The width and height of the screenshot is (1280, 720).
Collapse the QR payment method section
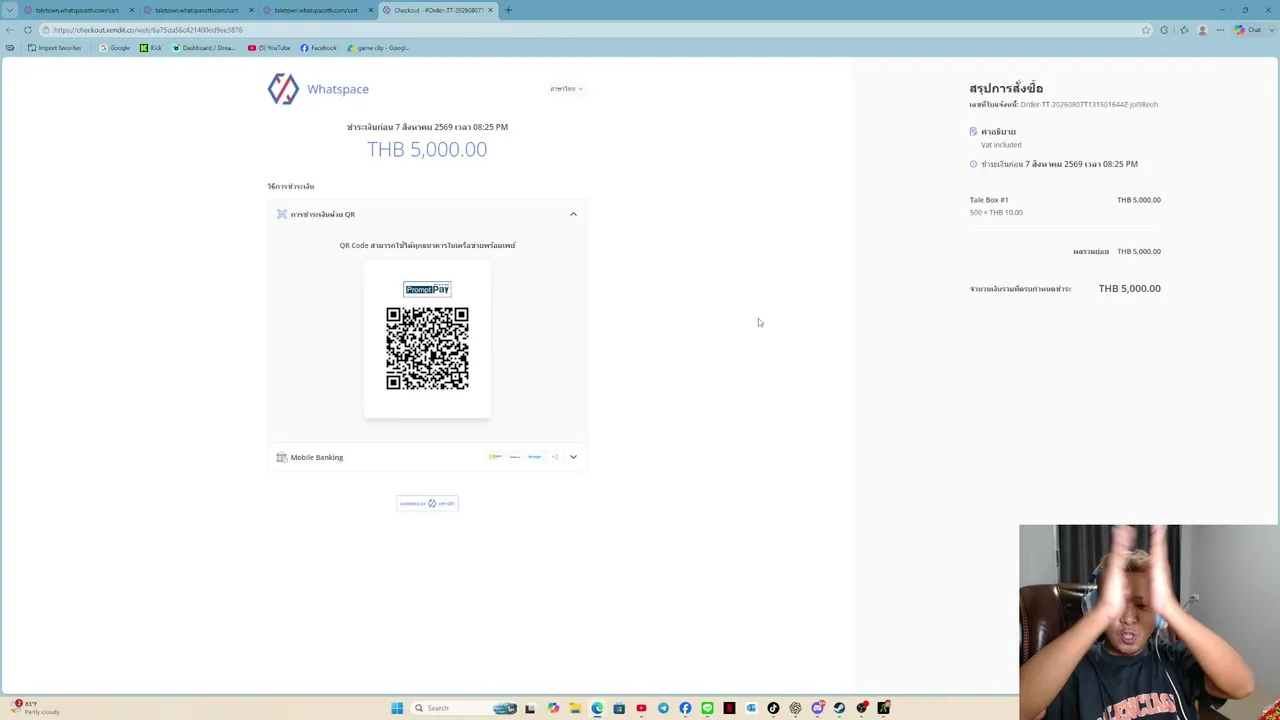point(573,214)
